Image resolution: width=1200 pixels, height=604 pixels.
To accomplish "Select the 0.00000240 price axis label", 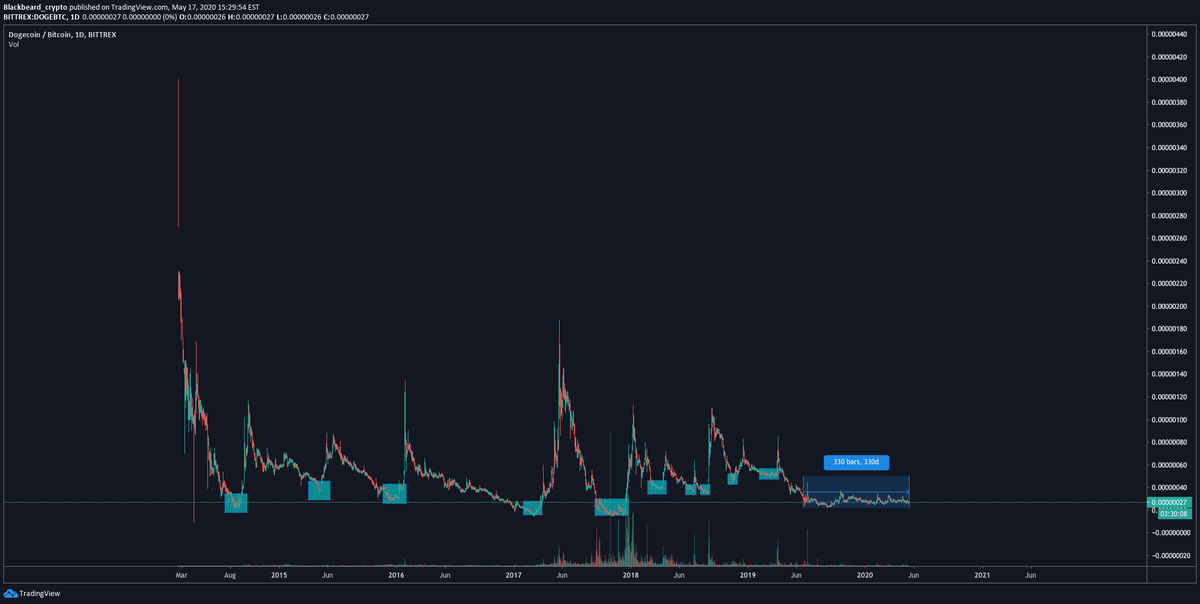I will (x=1169, y=261).
